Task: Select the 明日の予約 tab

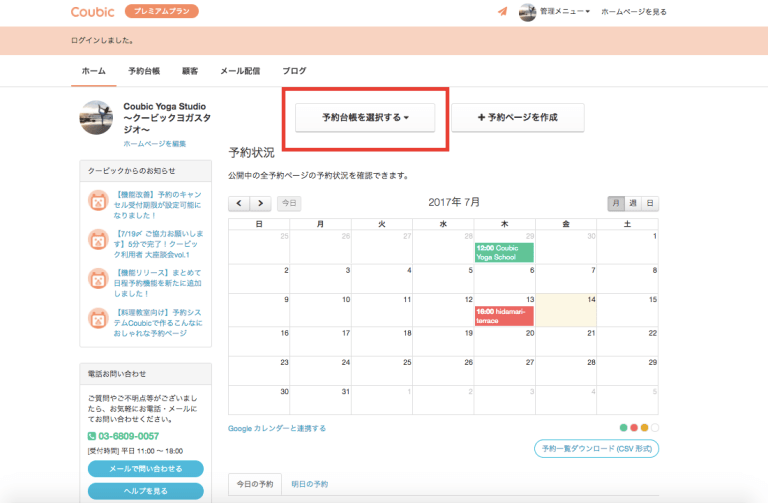Action: (310, 484)
